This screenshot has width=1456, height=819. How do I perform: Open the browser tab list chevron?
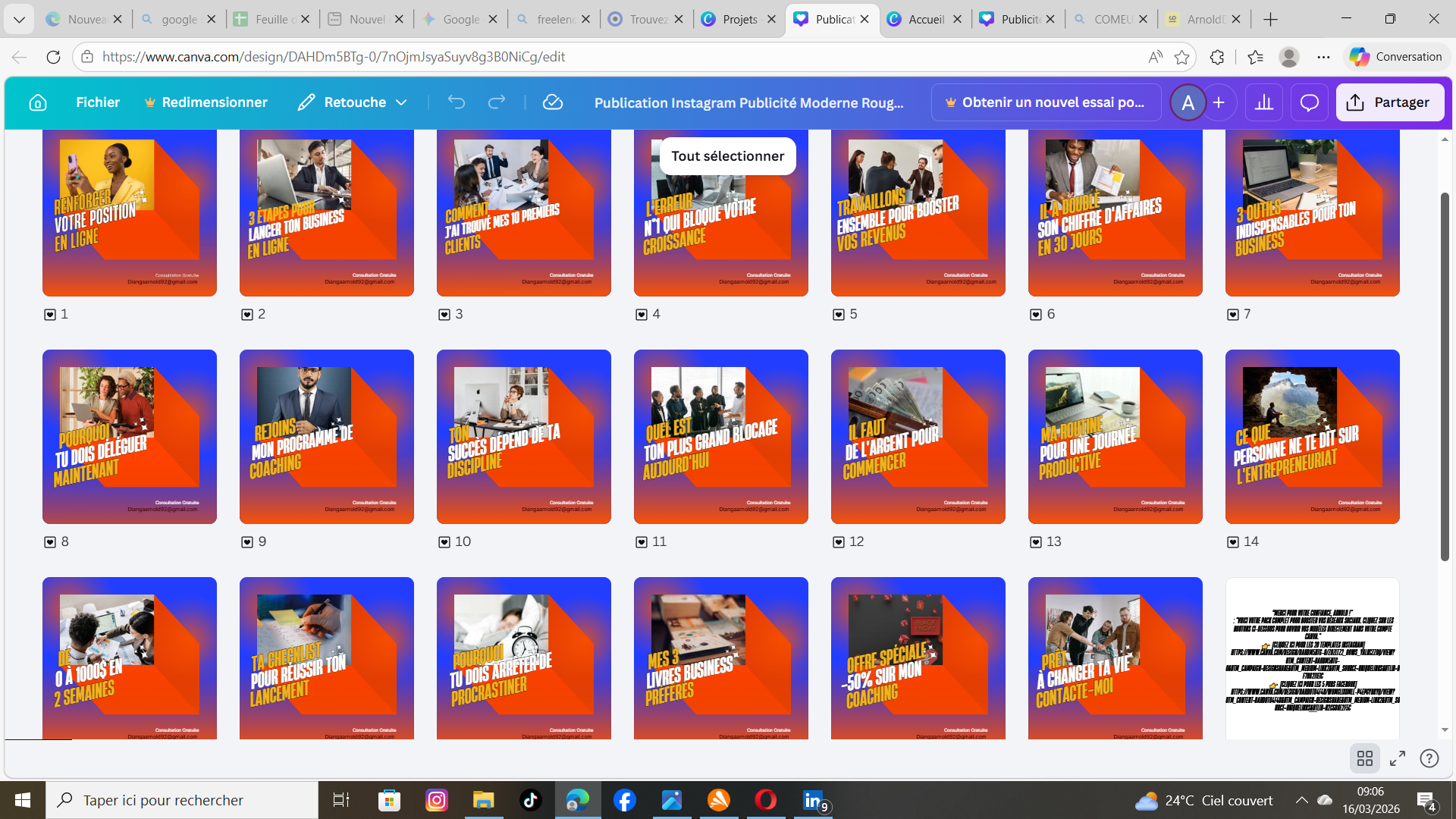click(19, 19)
